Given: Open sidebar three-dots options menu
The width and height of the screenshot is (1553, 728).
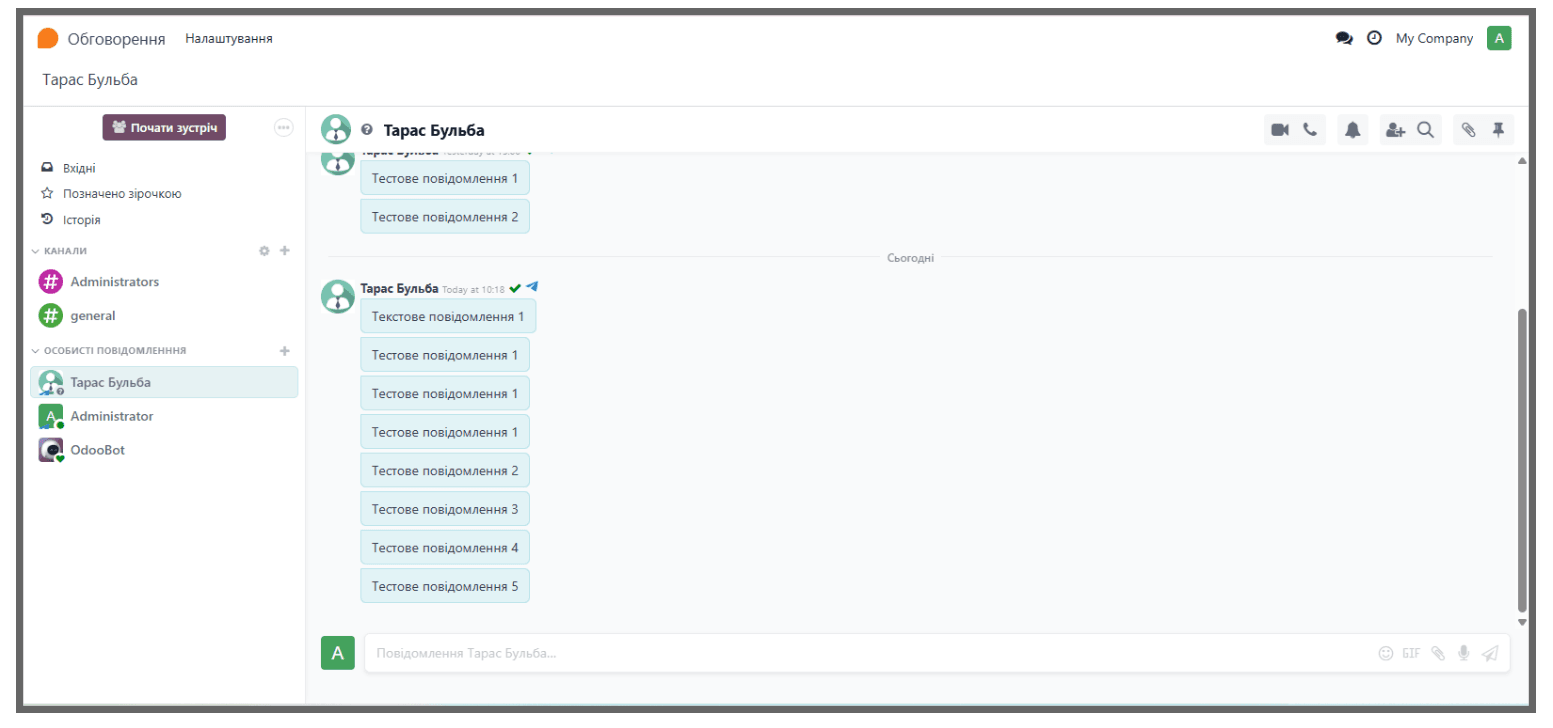Looking at the screenshot, I should click(x=283, y=128).
